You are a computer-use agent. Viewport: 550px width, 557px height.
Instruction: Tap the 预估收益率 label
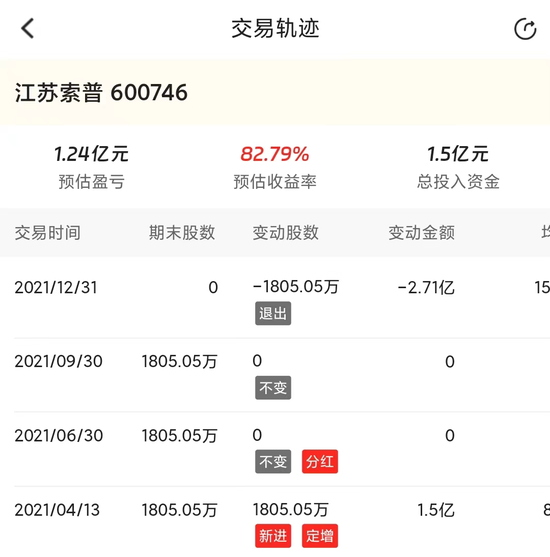pos(275,182)
